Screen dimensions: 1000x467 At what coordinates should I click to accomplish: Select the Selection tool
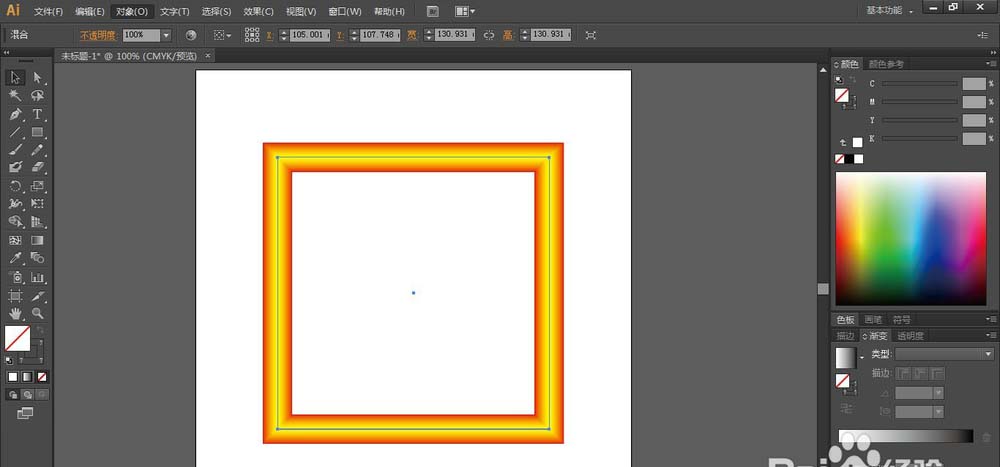click(16, 78)
